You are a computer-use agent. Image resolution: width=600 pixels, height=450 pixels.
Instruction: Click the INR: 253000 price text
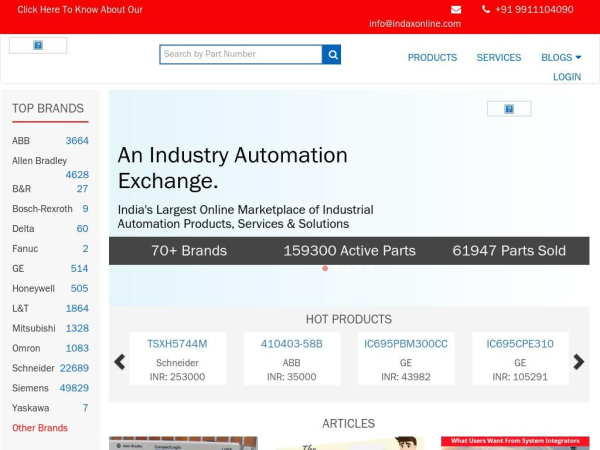pos(178,377)
